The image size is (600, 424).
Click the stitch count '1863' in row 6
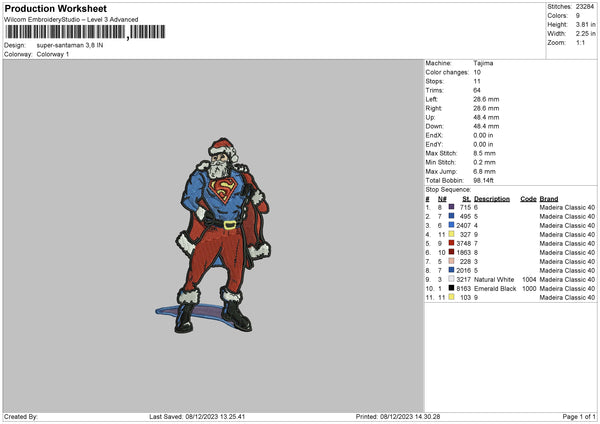[463, 253]
